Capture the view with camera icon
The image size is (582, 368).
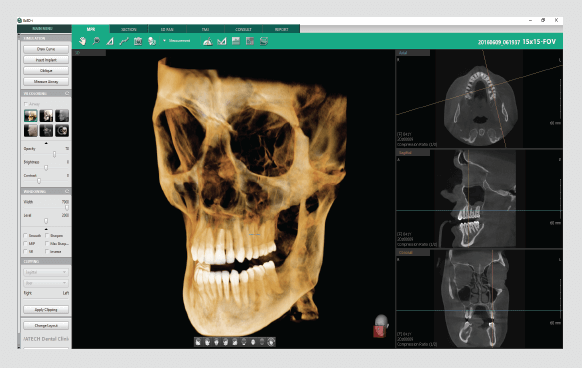pyautogui.click(x=138, y=41)
